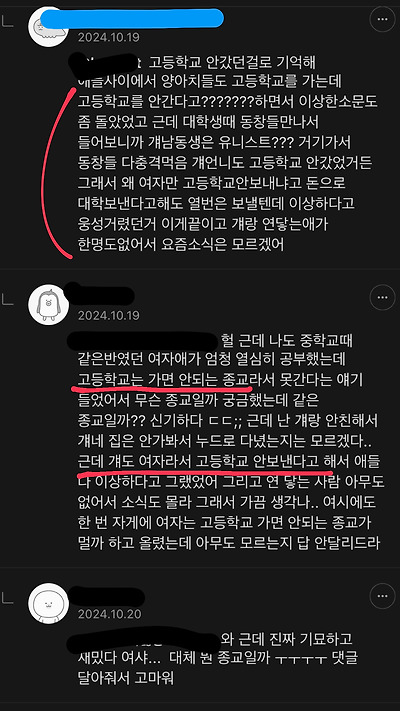
Task: Click the redacted mention before '헐 근데 나도 중학교때'
Action: point(143,342)
